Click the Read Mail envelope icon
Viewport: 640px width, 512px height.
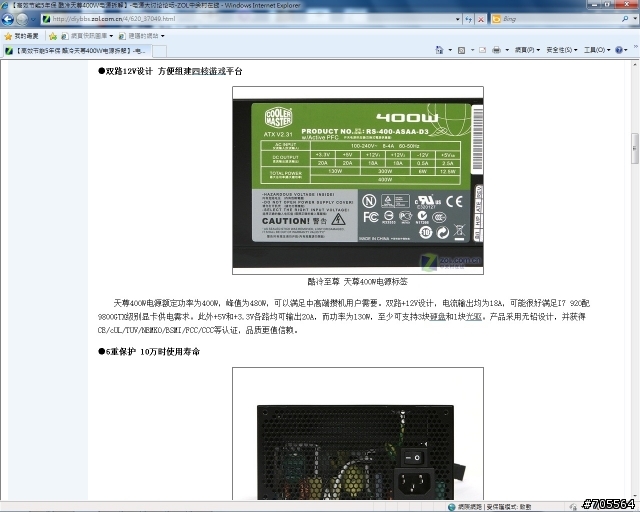click(482, 50)
